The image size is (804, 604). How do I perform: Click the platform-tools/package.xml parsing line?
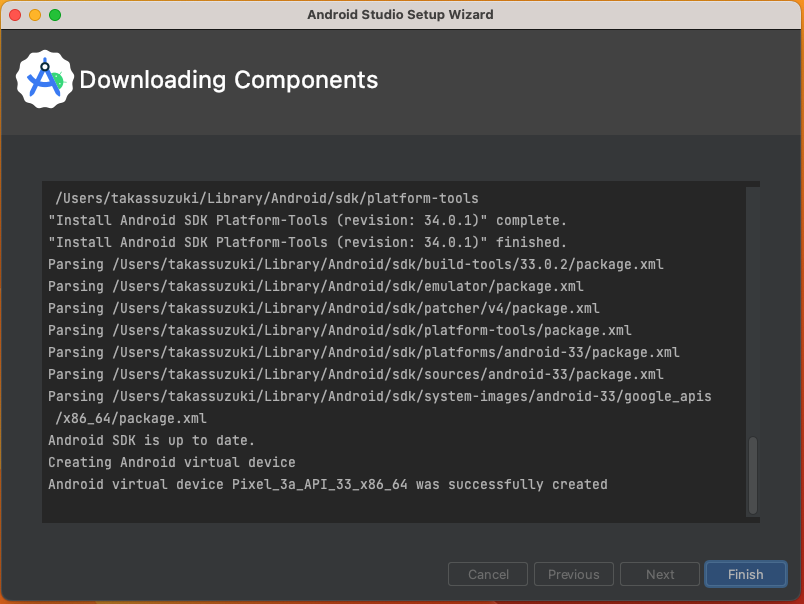point(339,331)
